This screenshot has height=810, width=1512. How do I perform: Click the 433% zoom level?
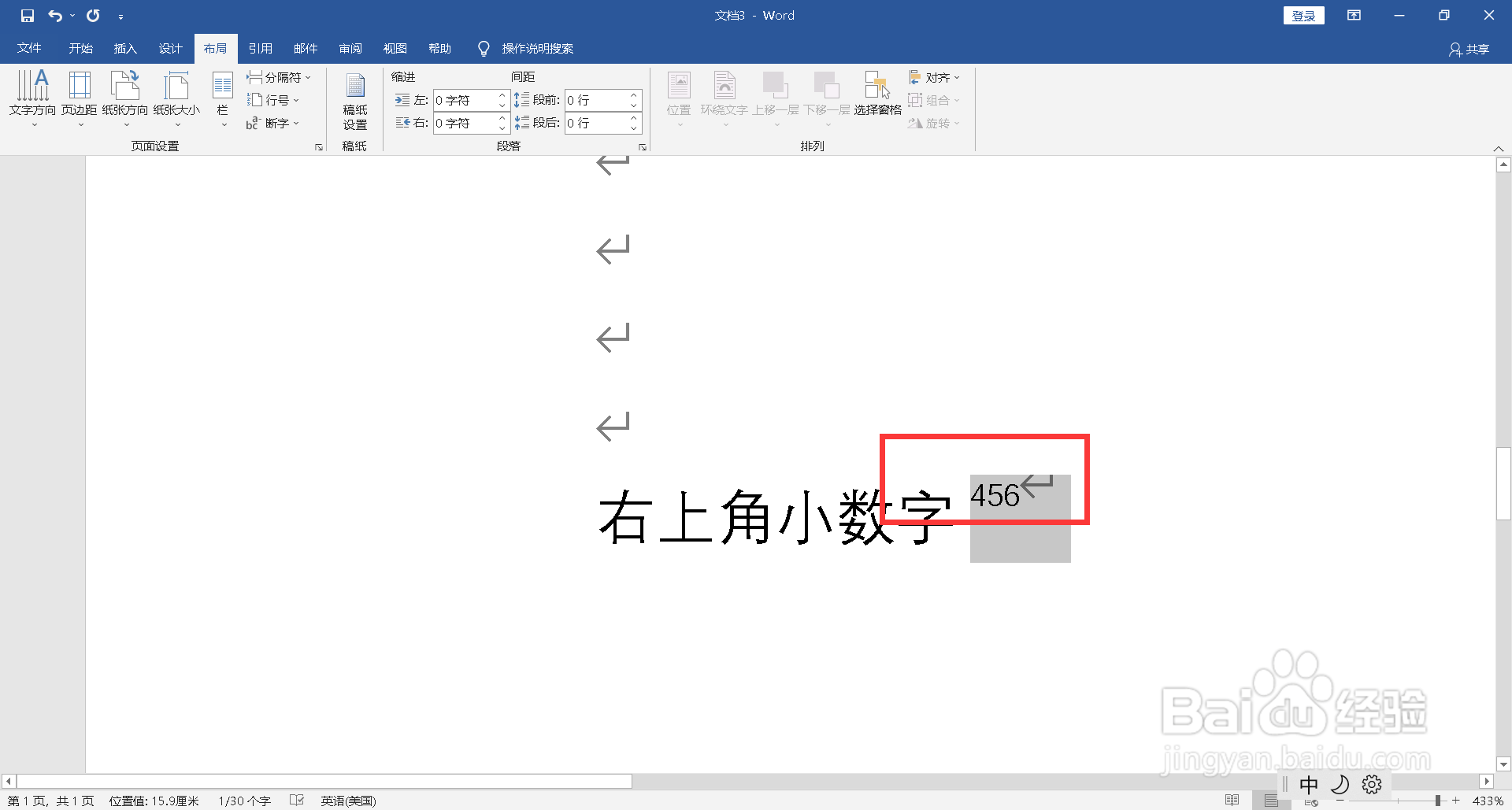[1488, 801]
